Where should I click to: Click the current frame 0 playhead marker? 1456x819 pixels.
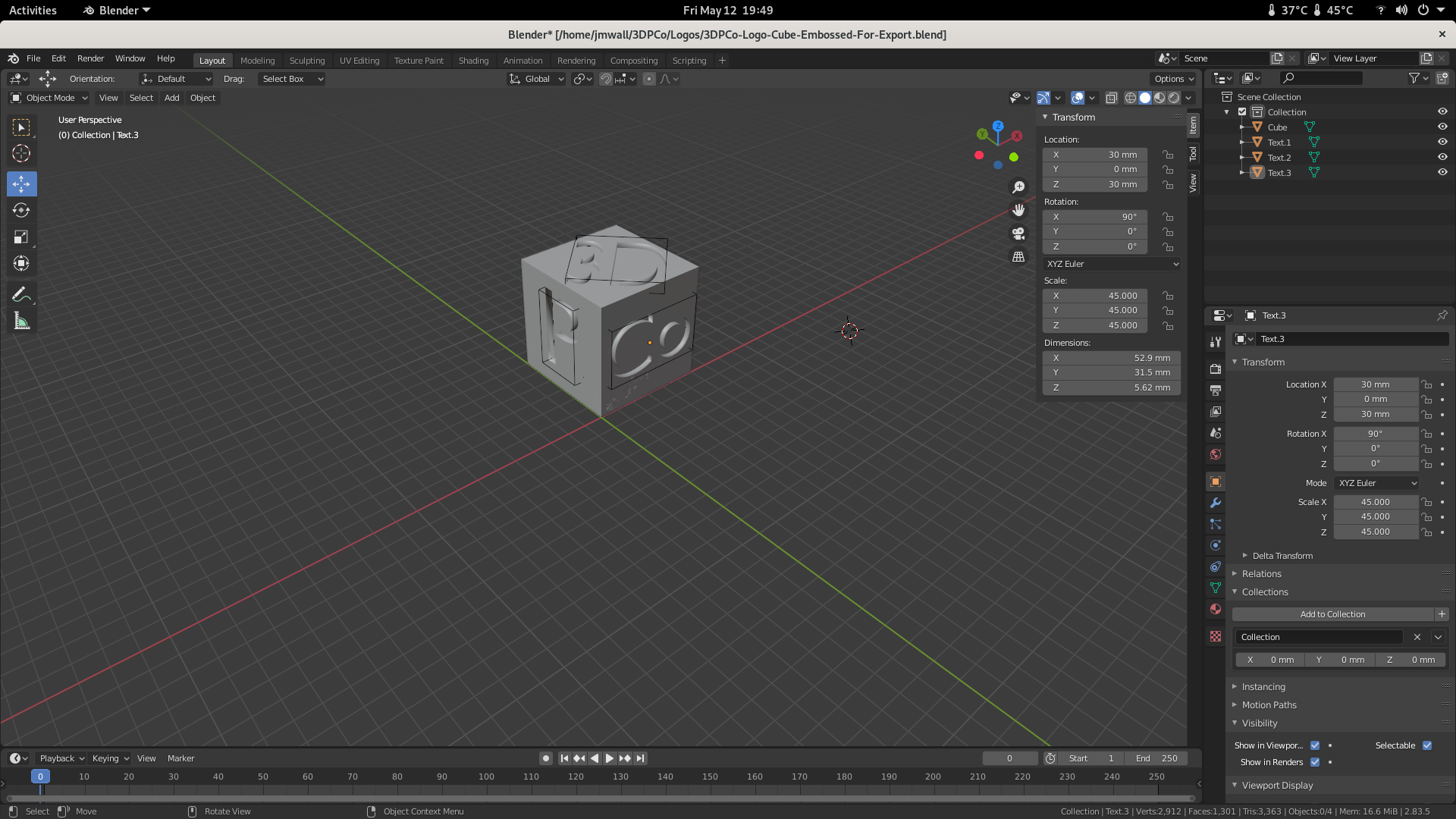(40, 777)
